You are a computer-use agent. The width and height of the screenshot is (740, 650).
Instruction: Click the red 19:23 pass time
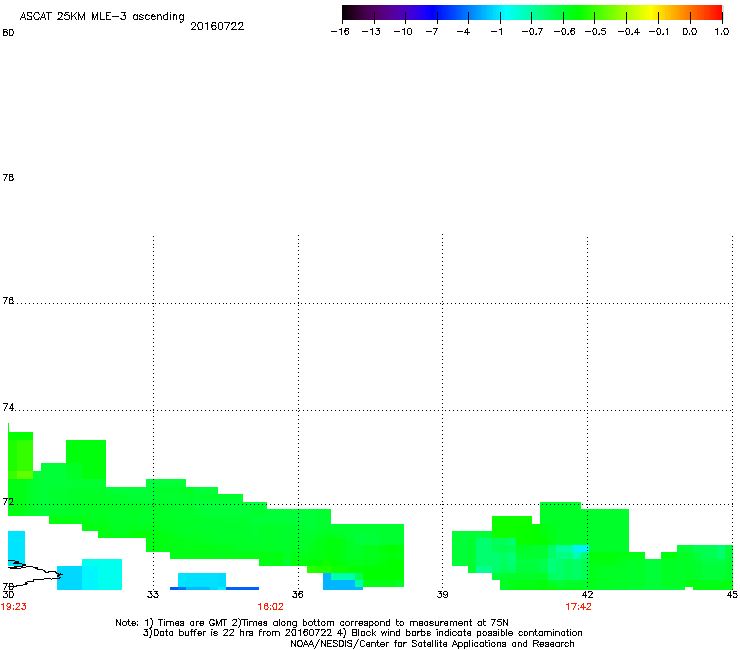point(14,607)
